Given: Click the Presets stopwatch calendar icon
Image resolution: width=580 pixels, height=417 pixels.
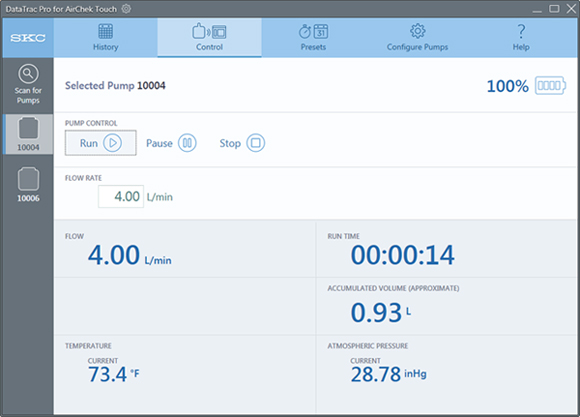Looking at the screenshot, I should tap(313, 31).
